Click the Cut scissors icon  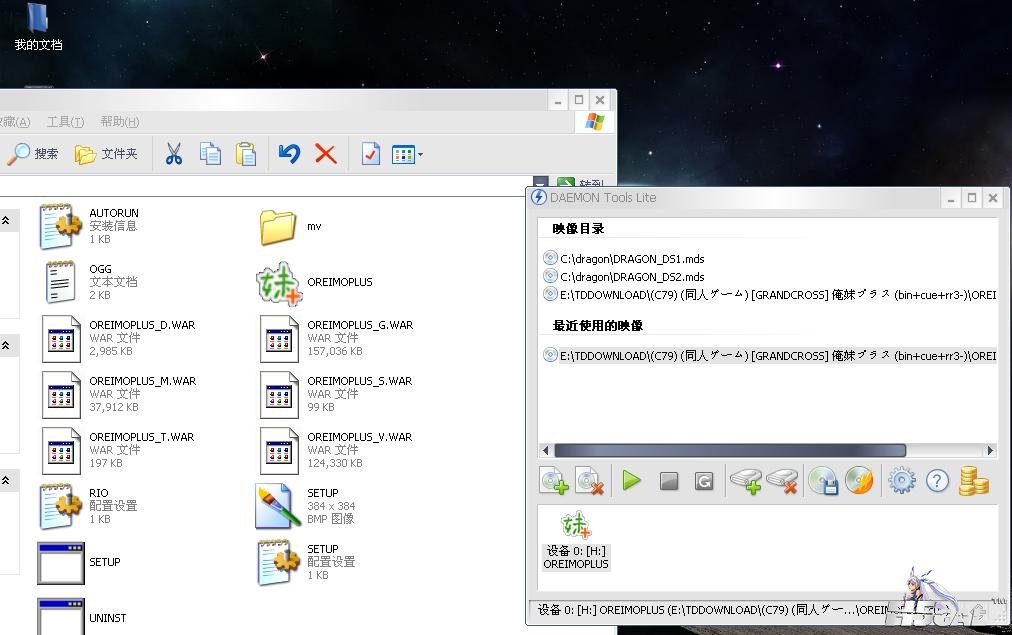tap(174, 154)
